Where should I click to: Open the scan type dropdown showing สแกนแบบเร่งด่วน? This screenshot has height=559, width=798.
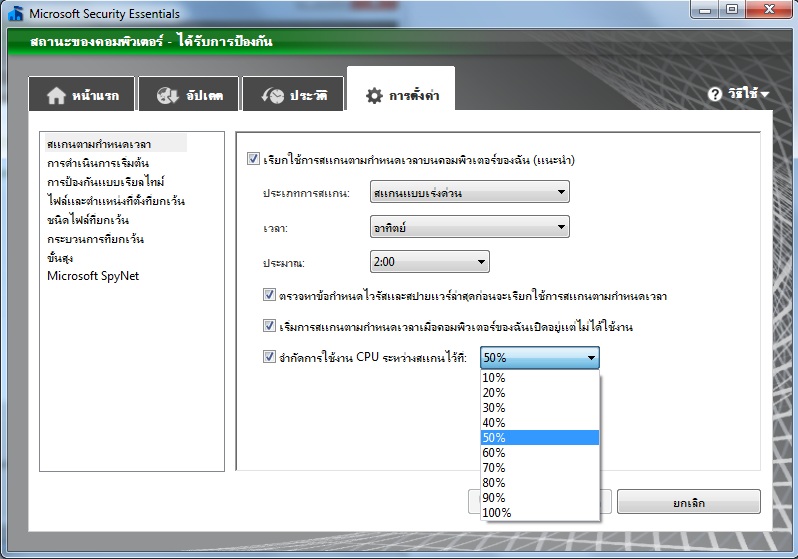(x=470, y=192)
